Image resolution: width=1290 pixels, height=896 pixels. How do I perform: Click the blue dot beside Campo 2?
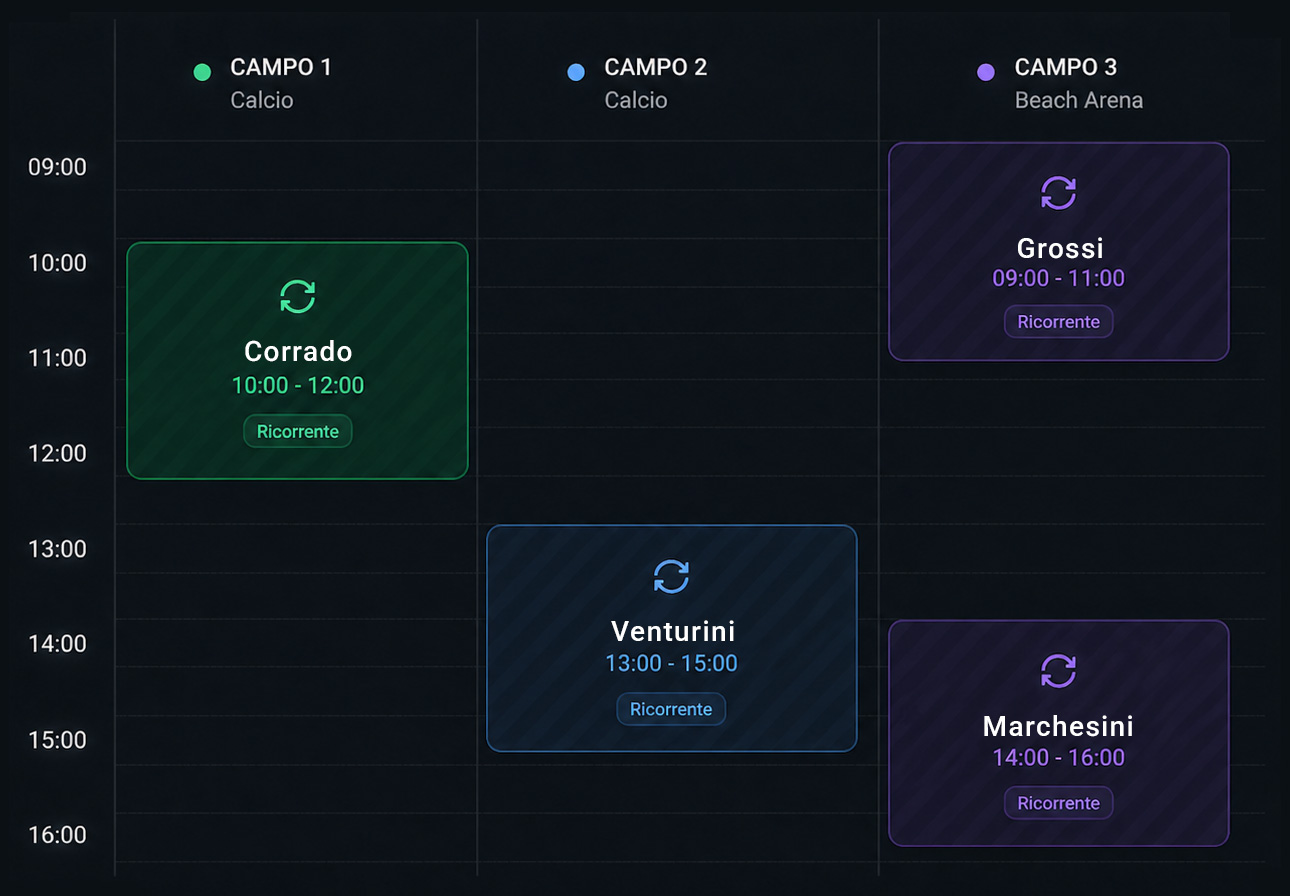(x=576, y=72)
